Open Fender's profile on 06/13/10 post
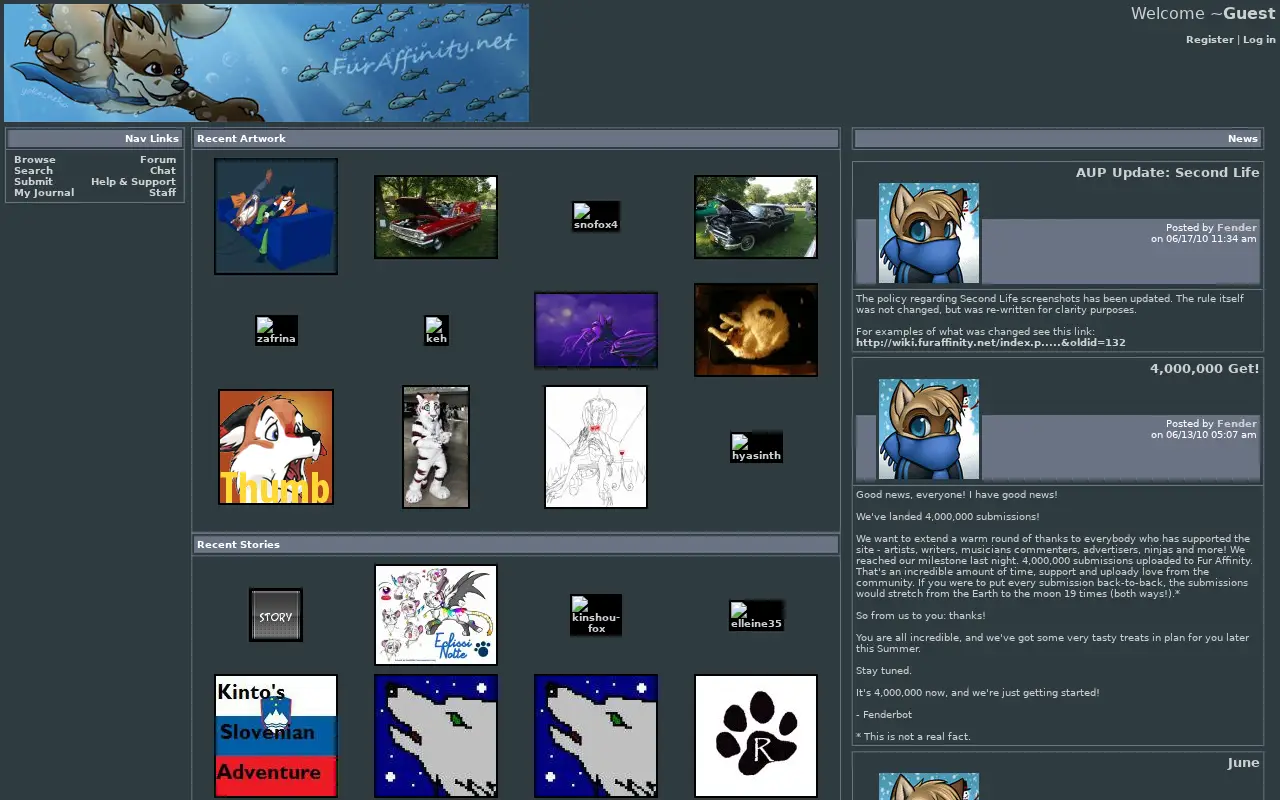This screenshot has width=1280, height=800. pos(1237,424)
